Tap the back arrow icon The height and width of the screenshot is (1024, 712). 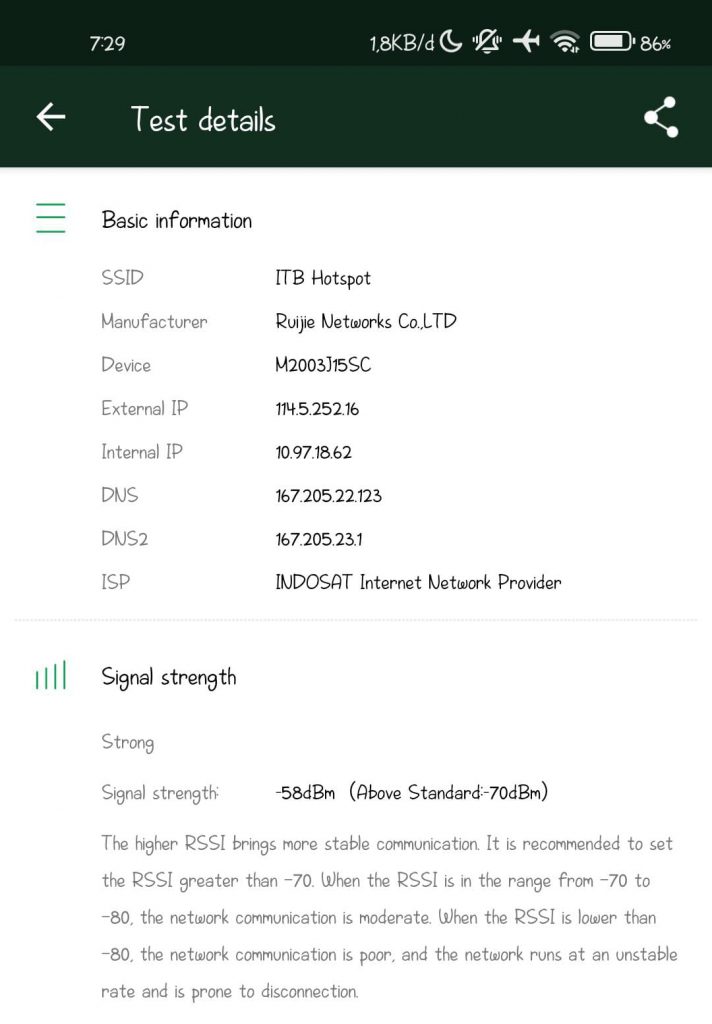click(x=51, y=118)
